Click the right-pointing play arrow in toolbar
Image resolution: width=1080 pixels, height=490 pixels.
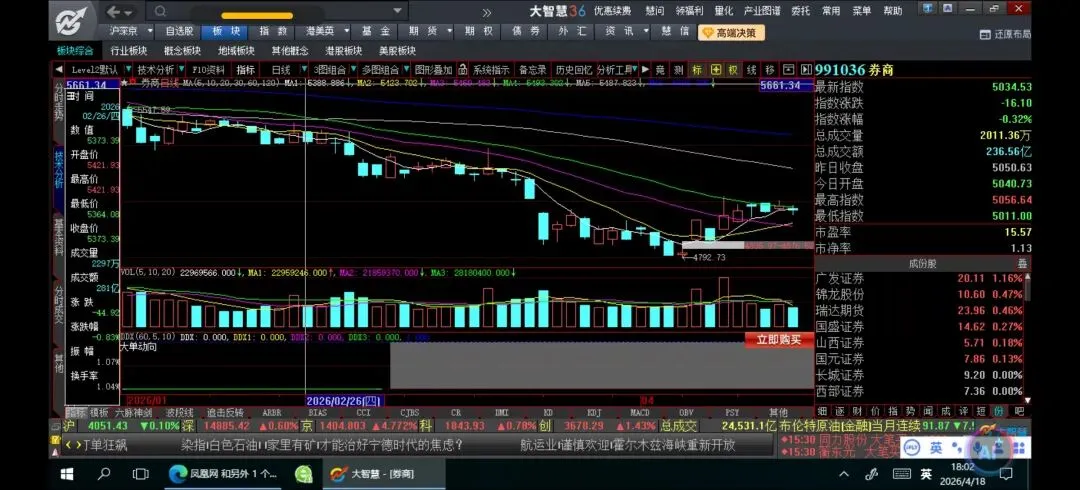tap(645, 70)
